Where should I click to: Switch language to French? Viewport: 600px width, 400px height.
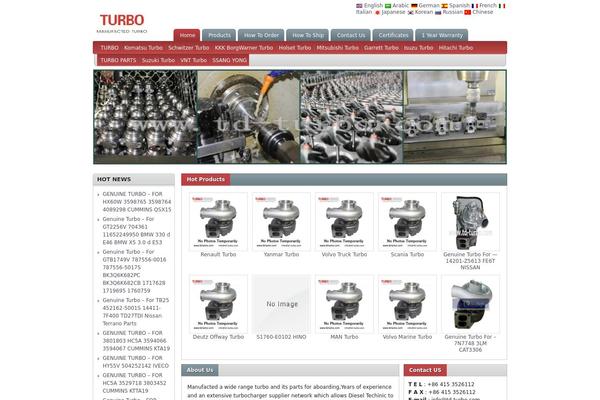(x=484, y=5)
